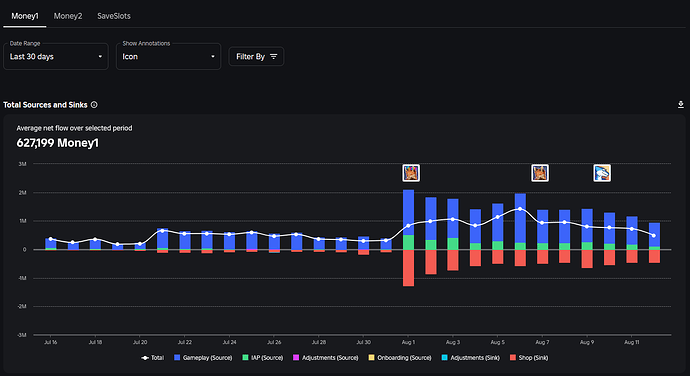690x376 pixels.
Task: Open the Show Annotations dropdown
Action: [x=169, y=56]
